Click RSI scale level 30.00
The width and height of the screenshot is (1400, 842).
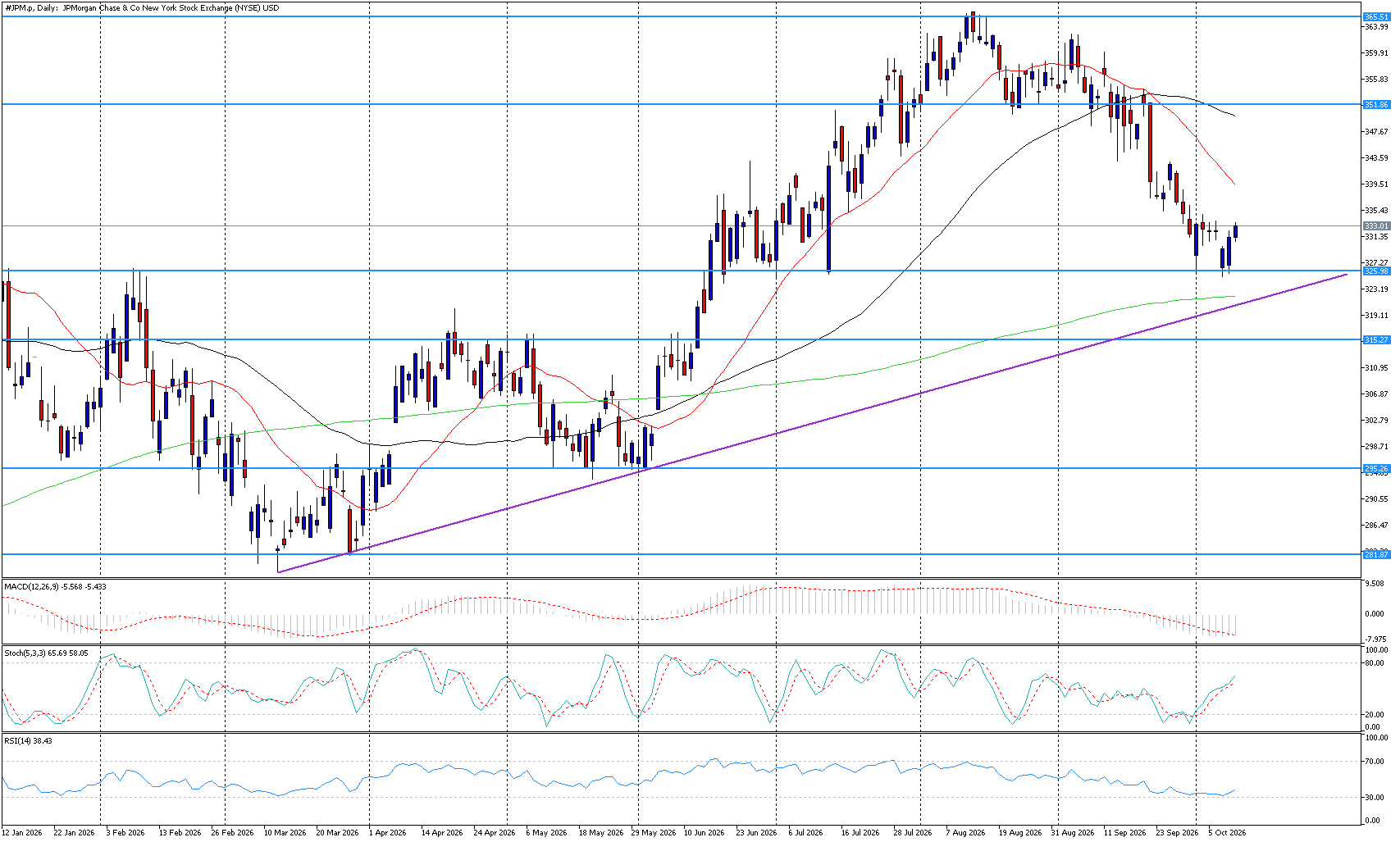click(x=1375, y=798)
